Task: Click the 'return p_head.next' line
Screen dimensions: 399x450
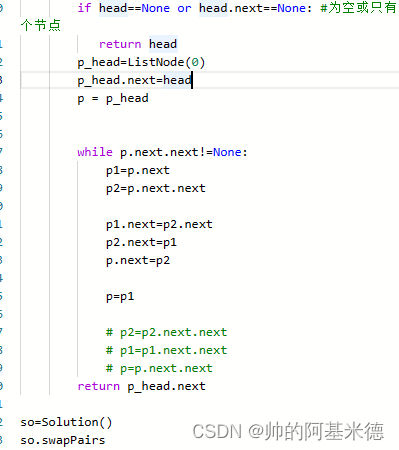Action: 141,386
